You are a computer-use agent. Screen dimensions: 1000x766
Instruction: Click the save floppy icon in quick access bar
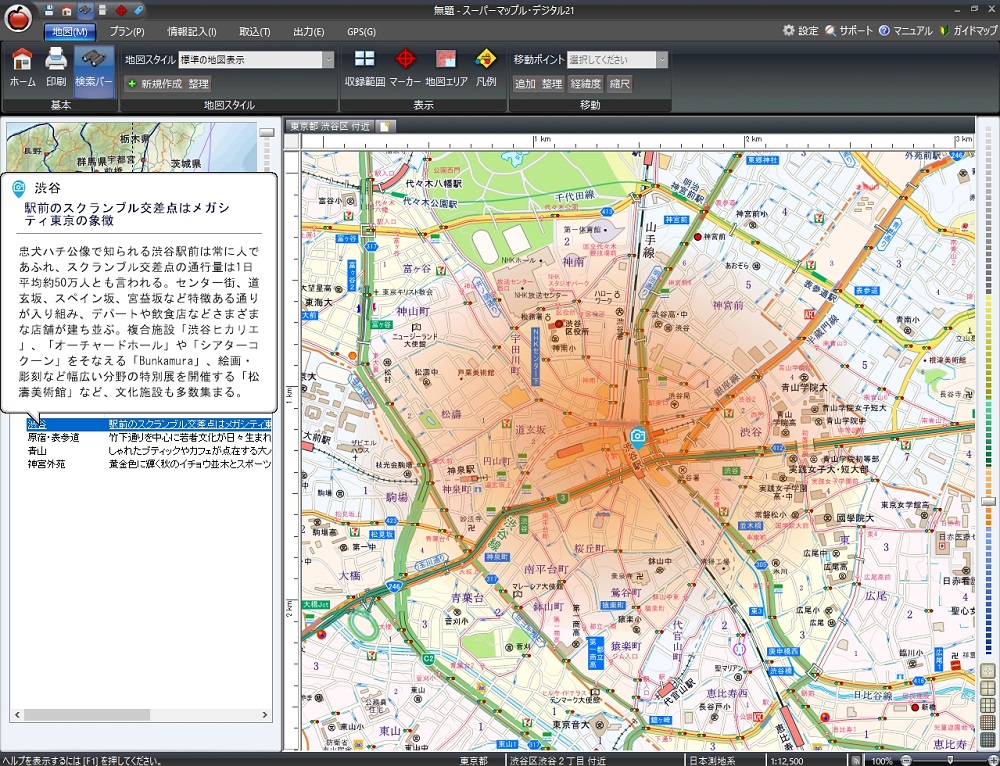pos(49,10)
